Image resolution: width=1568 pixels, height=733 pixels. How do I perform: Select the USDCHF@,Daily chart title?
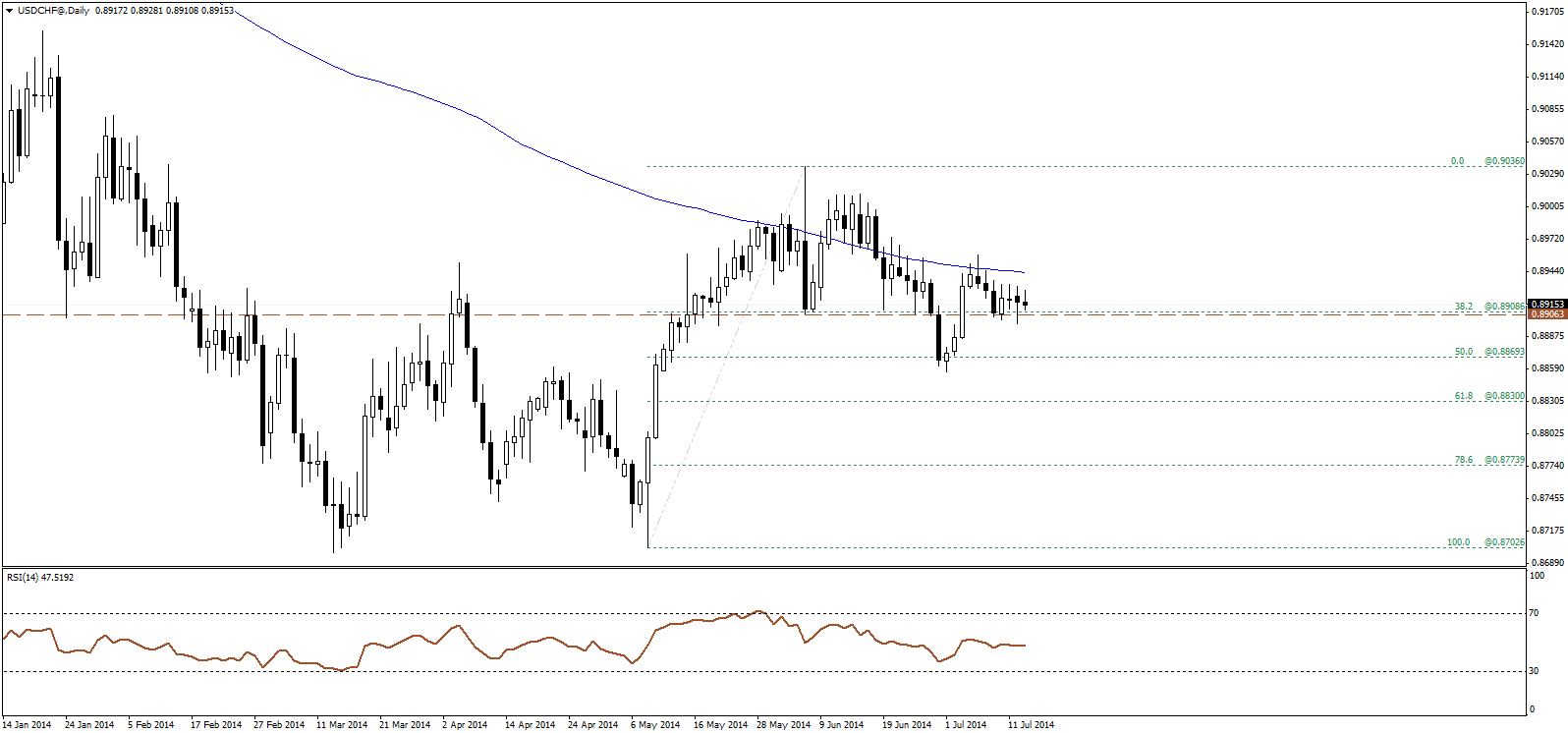(53, 10)
